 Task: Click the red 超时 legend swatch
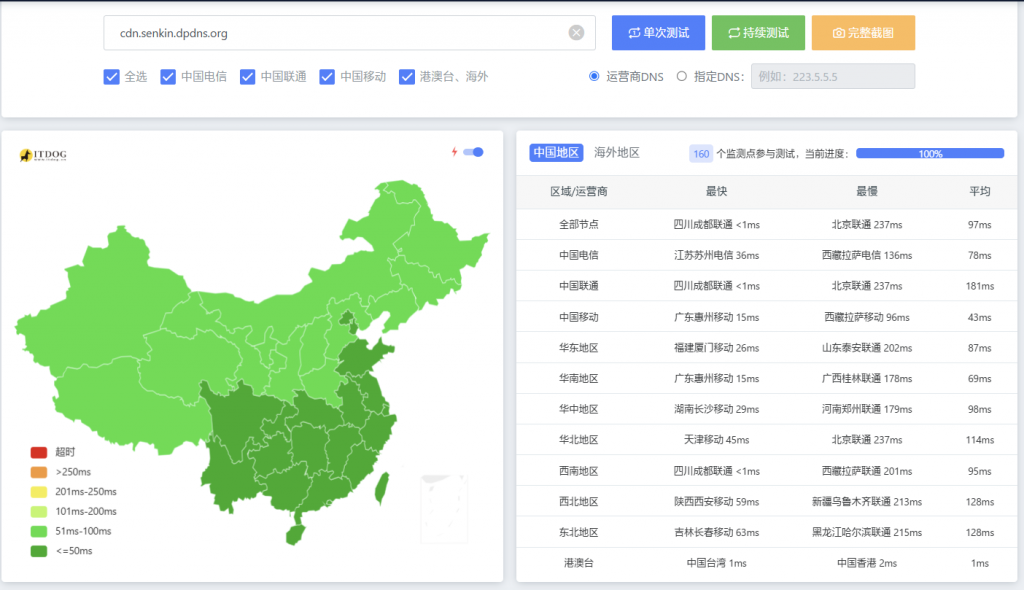click(x=39, y=452)
